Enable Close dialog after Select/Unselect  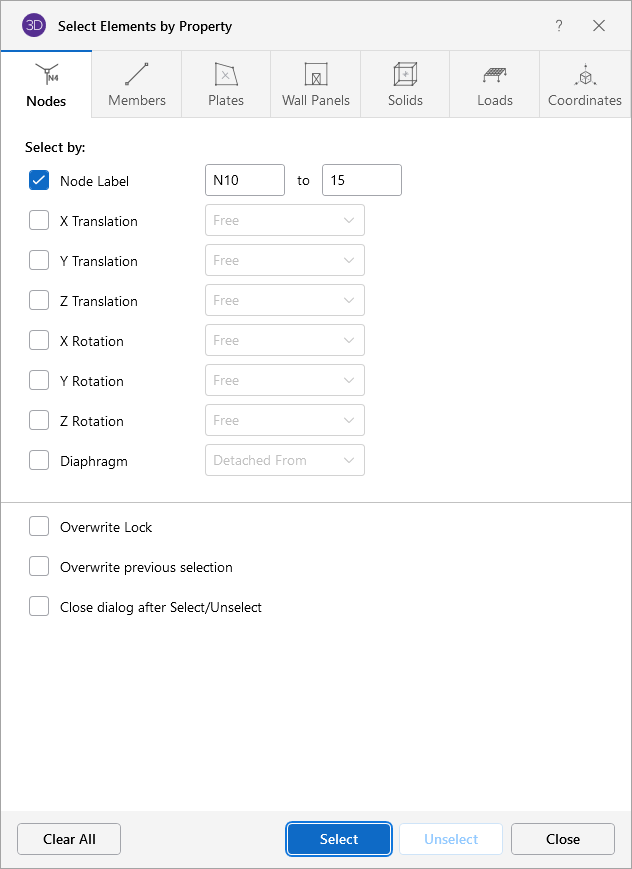pyautogui.click(x=39, y=607)
